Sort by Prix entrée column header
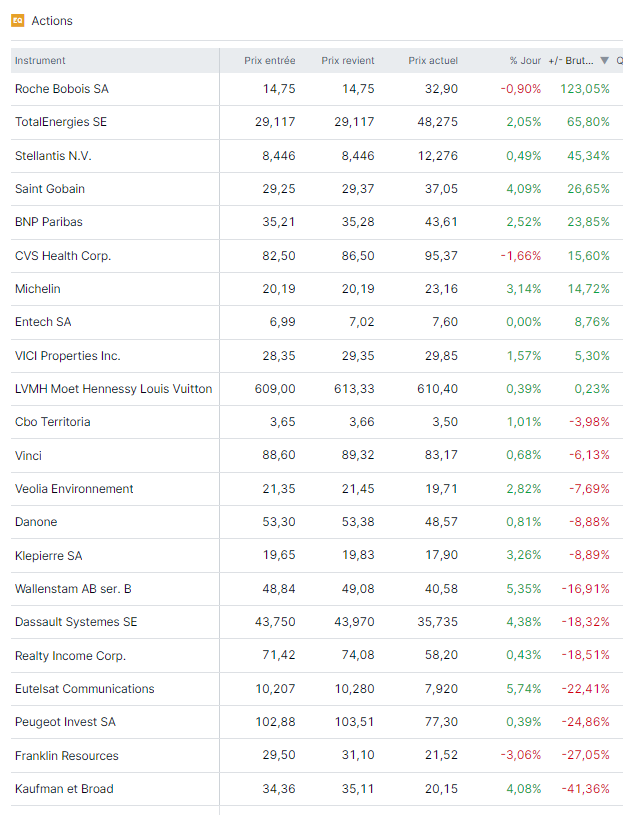Image resolution: width=623 pixels, height=815 pixels. pos(270,61)
